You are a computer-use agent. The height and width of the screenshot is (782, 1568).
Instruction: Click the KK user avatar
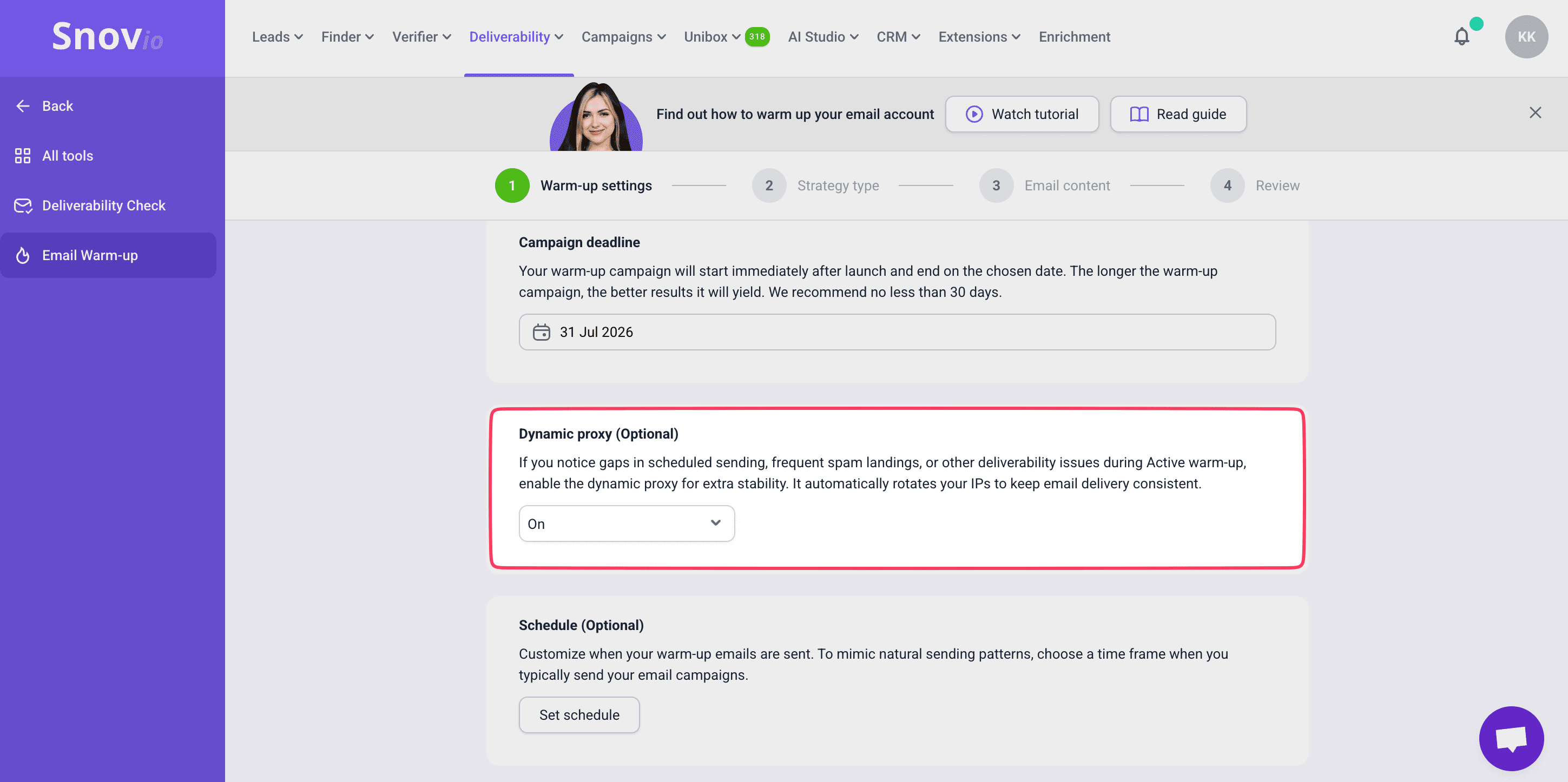click(1526, 37)
